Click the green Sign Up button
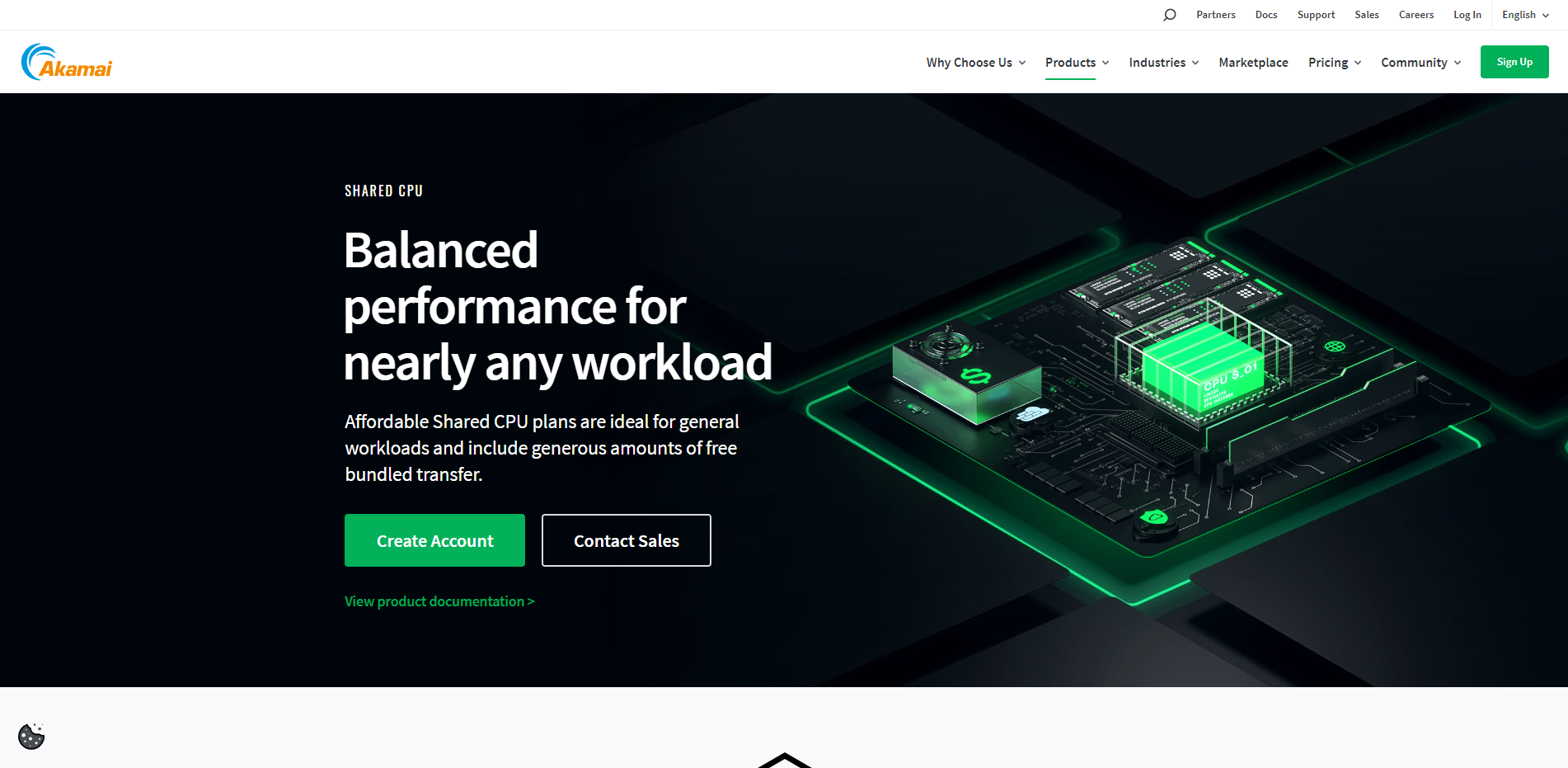Image resolution: width=1568 pixels, height=768 pixels. click(x=1514, y=62)
